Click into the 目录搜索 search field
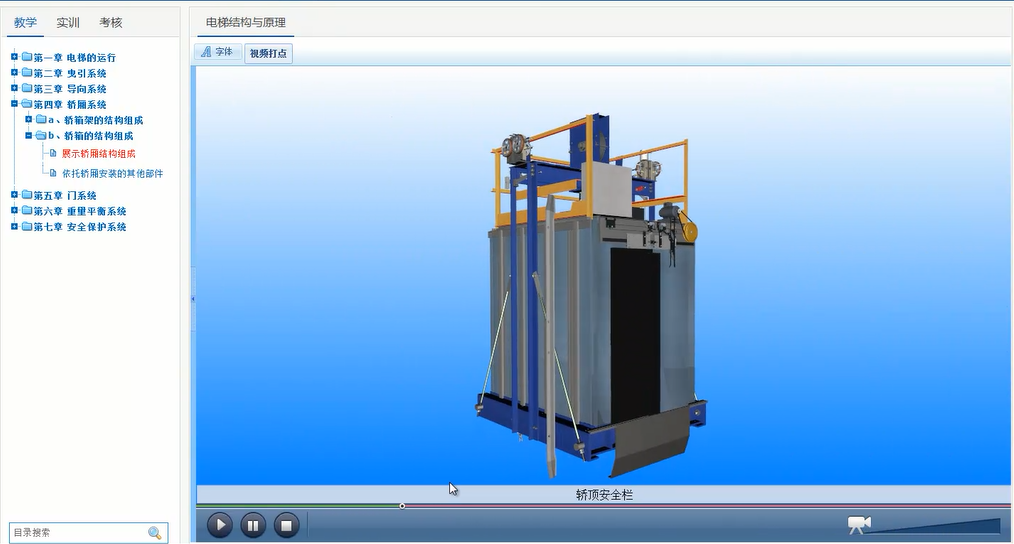Viewport: 1014px width, 544px height. [76, 533]
